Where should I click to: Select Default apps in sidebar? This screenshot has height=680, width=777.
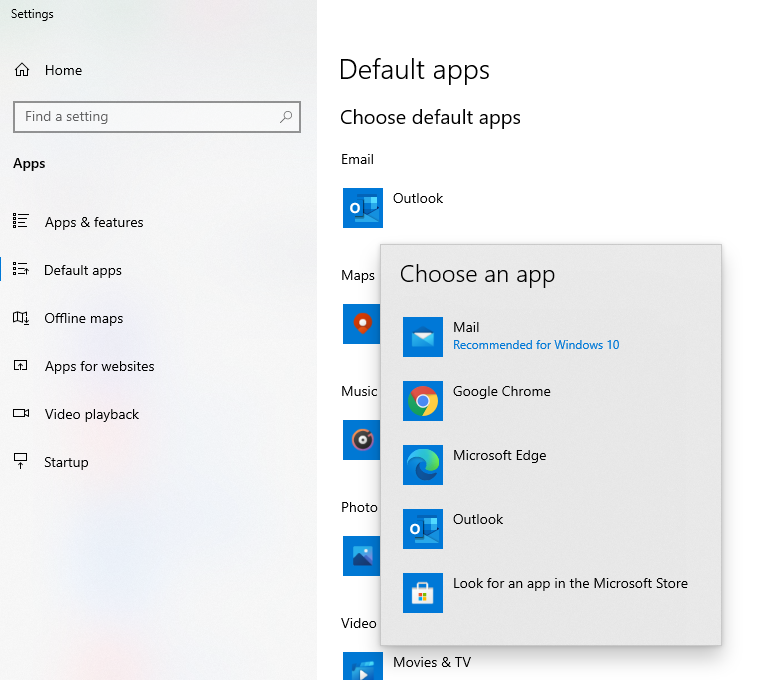coord(159,270)
